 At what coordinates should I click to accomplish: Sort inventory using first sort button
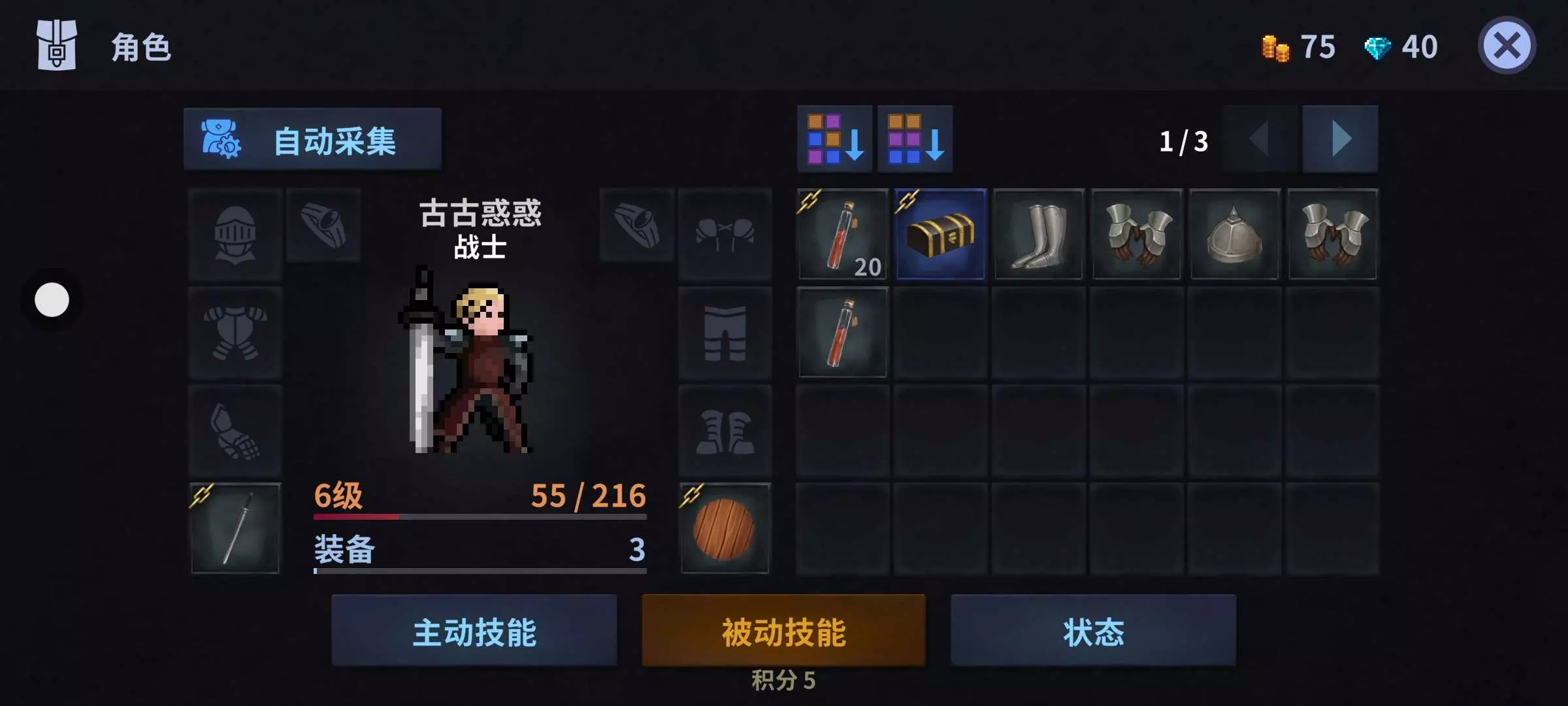(x=834, y=139)
